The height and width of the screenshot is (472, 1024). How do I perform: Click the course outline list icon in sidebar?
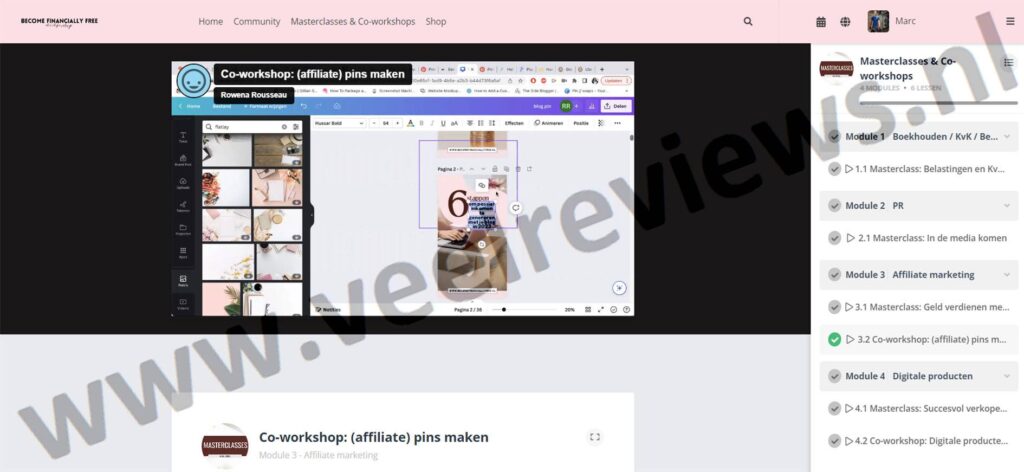1008,62
